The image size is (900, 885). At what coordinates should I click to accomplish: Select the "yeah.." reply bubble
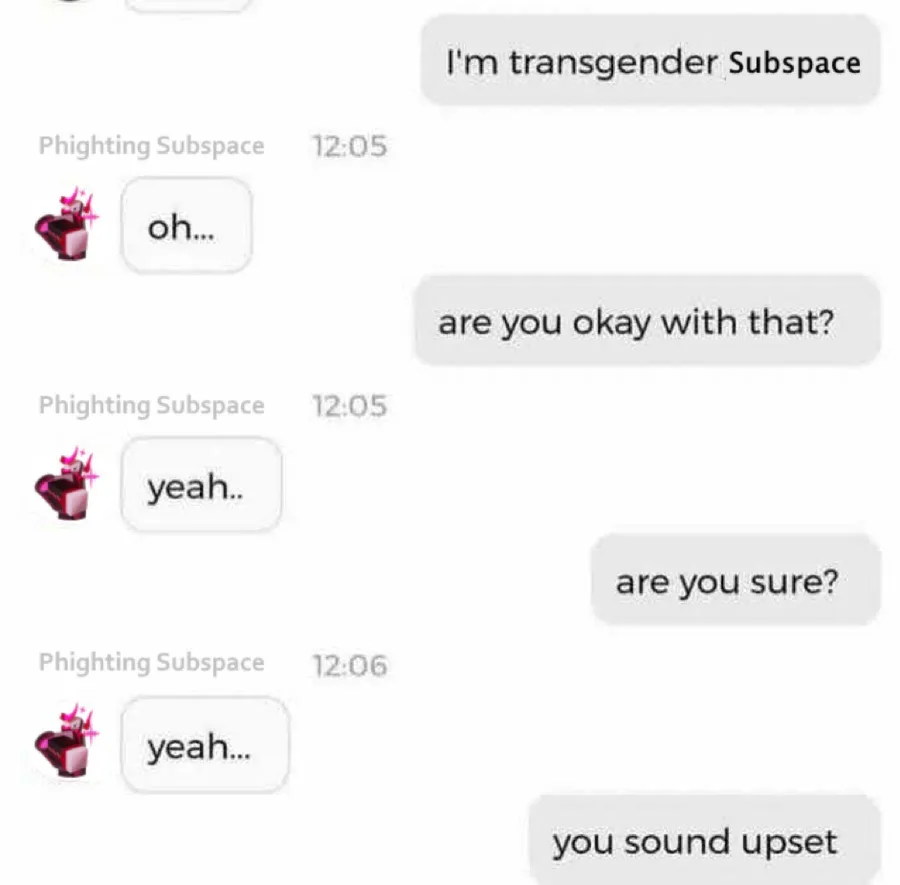201,484
